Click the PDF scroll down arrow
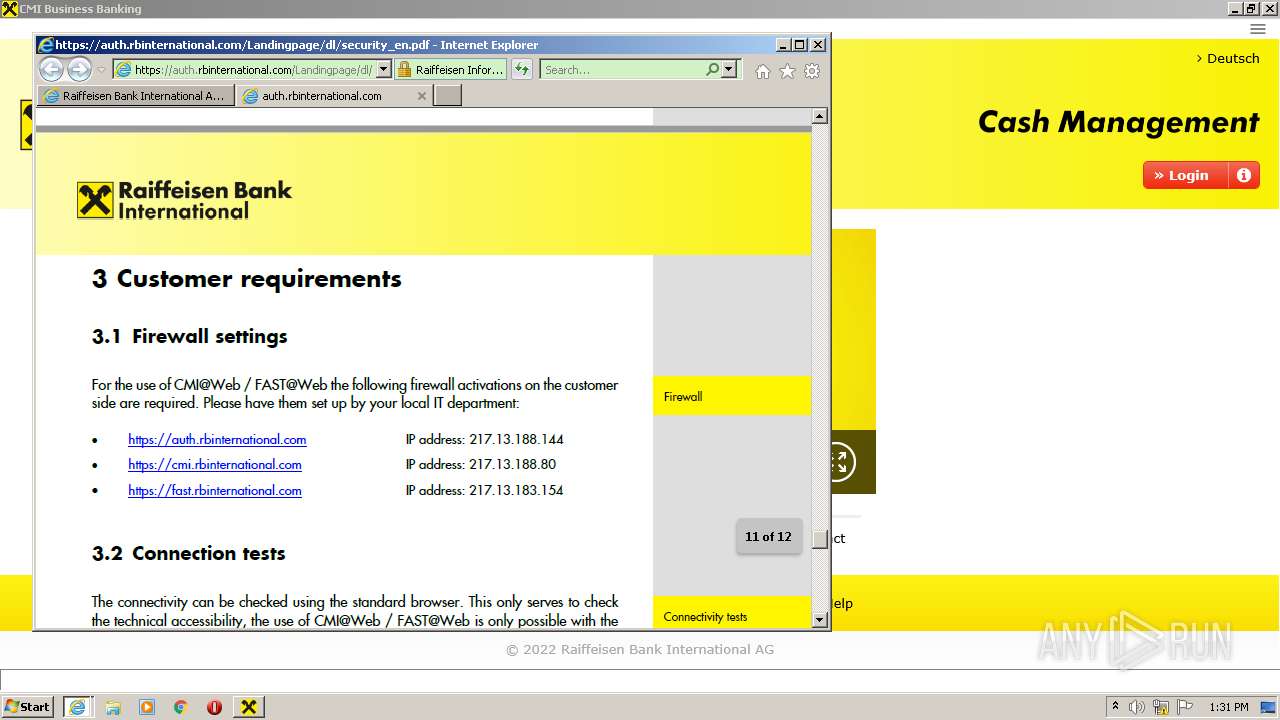Viewport: 1280px width, 720px height. (820, 620)
